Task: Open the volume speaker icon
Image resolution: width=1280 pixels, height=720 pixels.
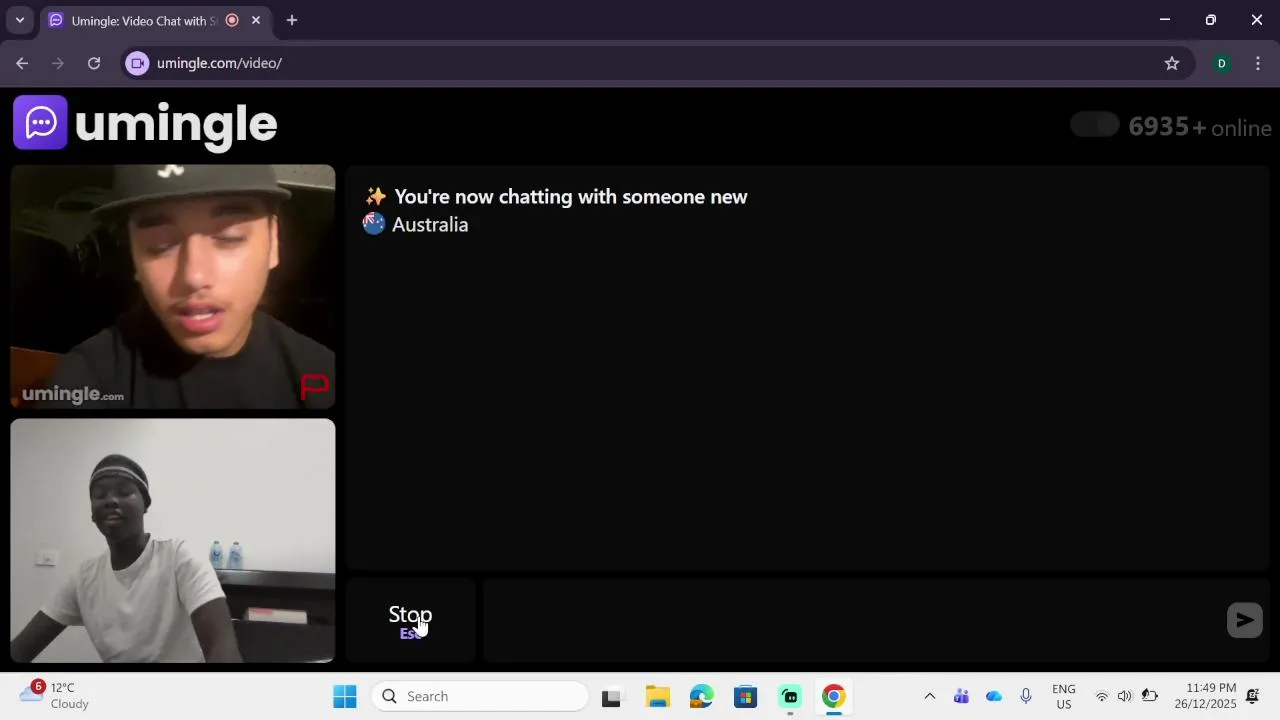Action: (1125, 696)
